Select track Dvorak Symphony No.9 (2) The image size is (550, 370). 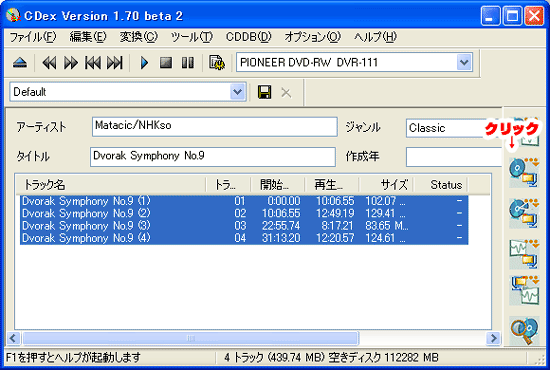click(x=244, y=214)
